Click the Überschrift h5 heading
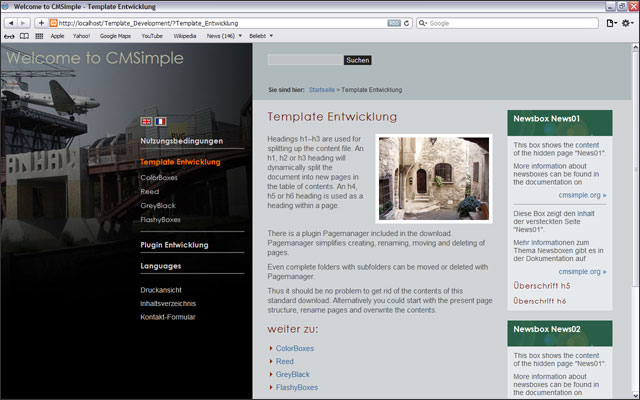The height and width of the screenshot is (400, 640). tap(542, 286)
